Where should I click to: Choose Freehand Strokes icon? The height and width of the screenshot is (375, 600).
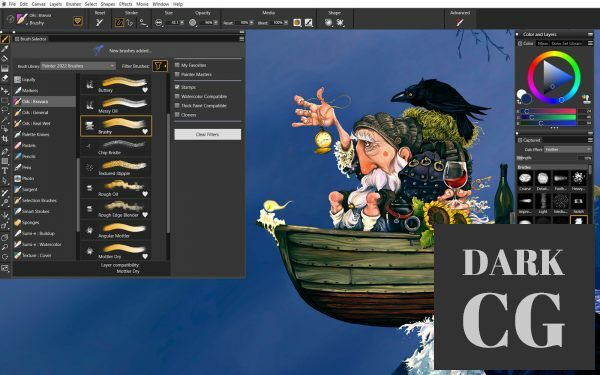tap(119, 23)
